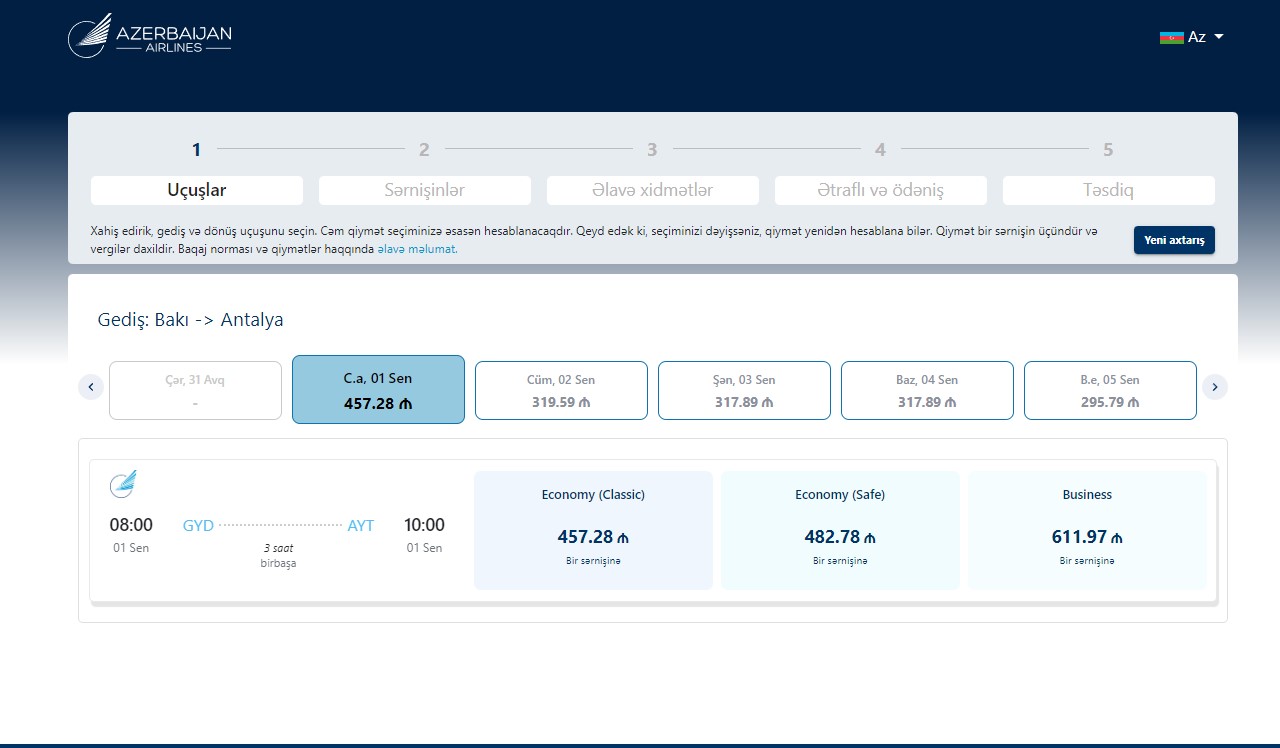The image size is (1280, 748).
Task: Open the əlavə məlumat link
Action: click(x=417, y=249)
